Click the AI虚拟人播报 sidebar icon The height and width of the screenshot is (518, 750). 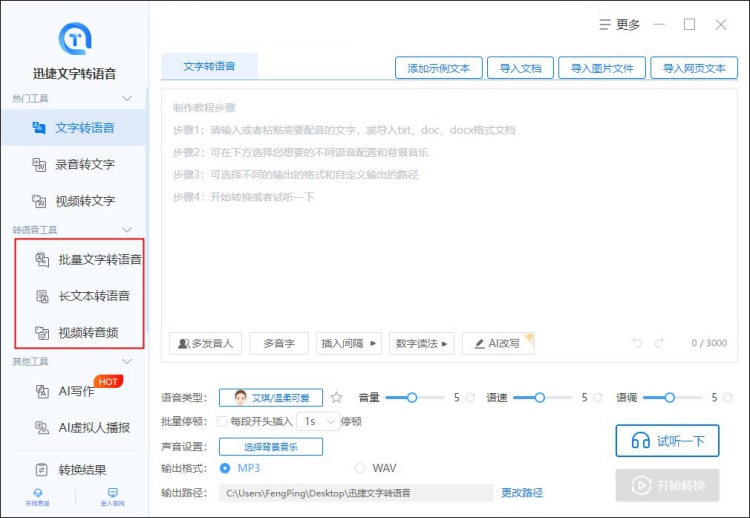[42, 428]
